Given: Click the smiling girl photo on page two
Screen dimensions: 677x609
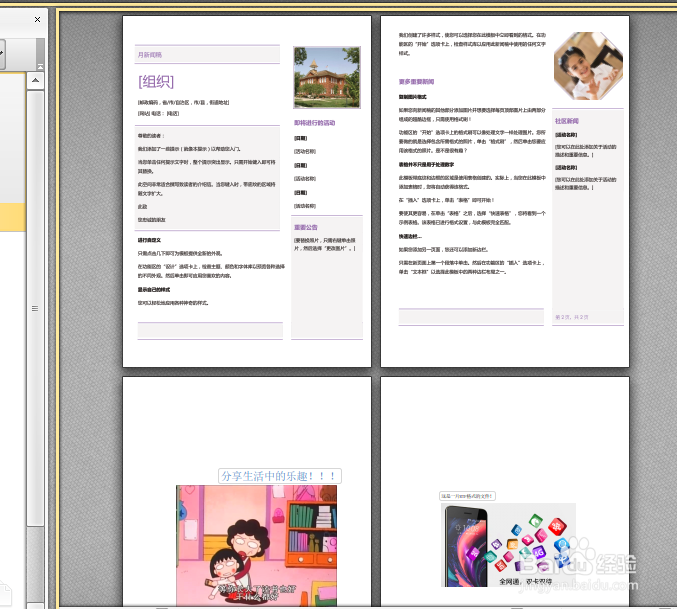Looking at the screenshot, I should click(x=588, y=66).
